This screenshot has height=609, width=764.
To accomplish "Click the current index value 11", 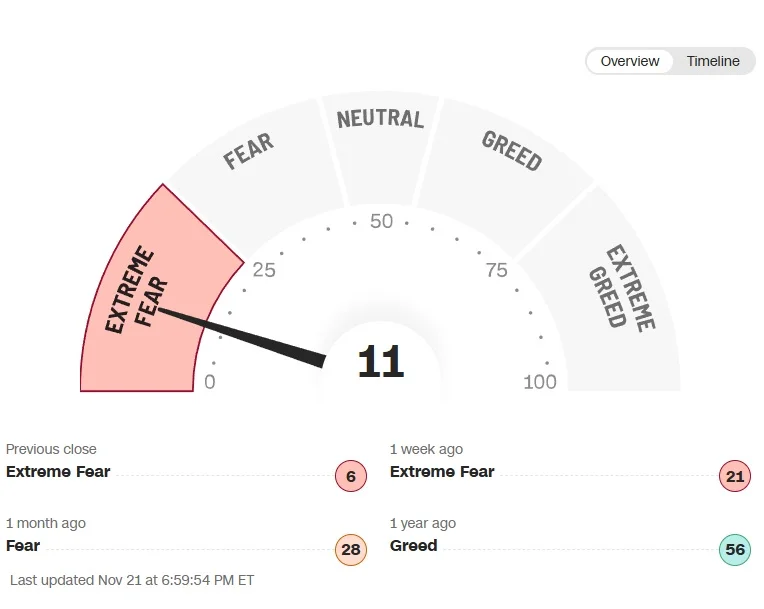I will pos(381,361).
